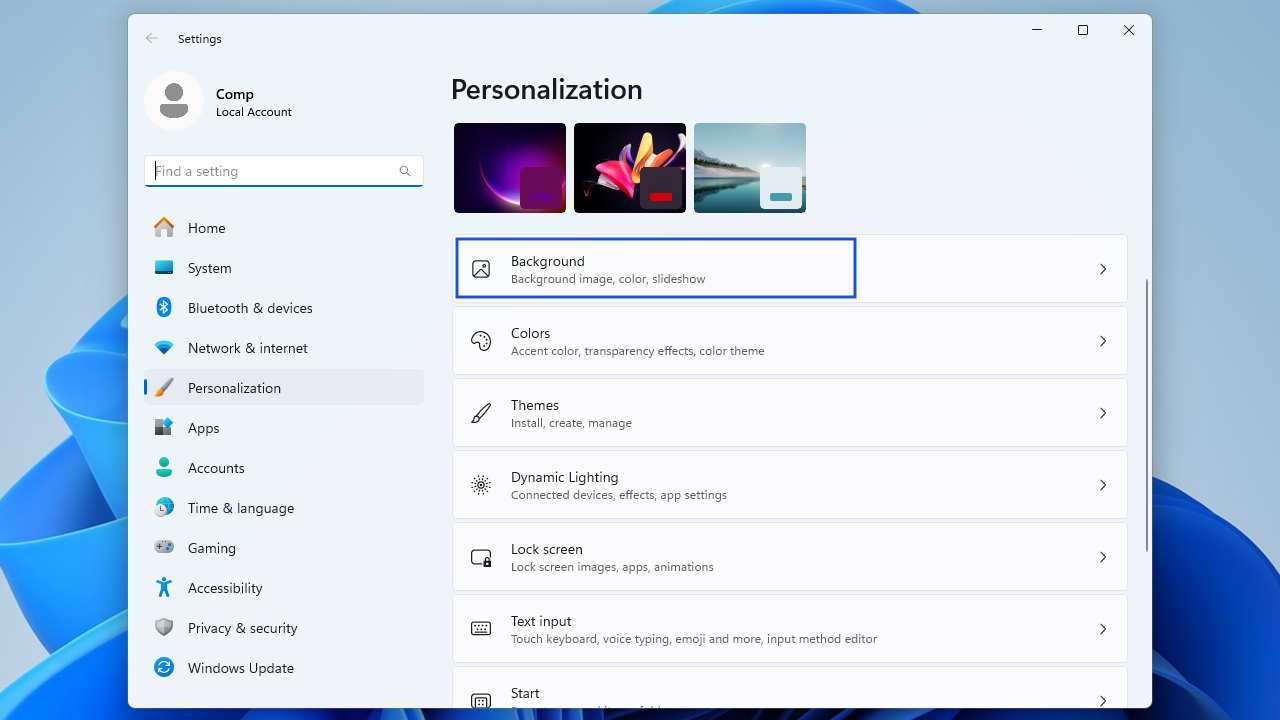The height and width of the screenshot is (720, 1280).
Task: Click the Start row icon
Action: coord(481,700)
